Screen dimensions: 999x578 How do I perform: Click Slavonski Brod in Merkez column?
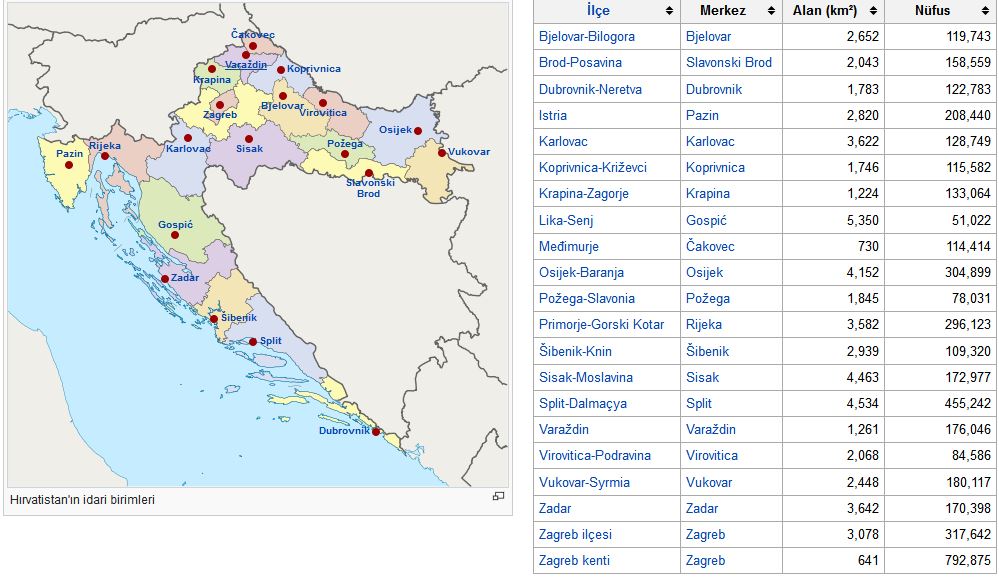click(x=728, y=63)
